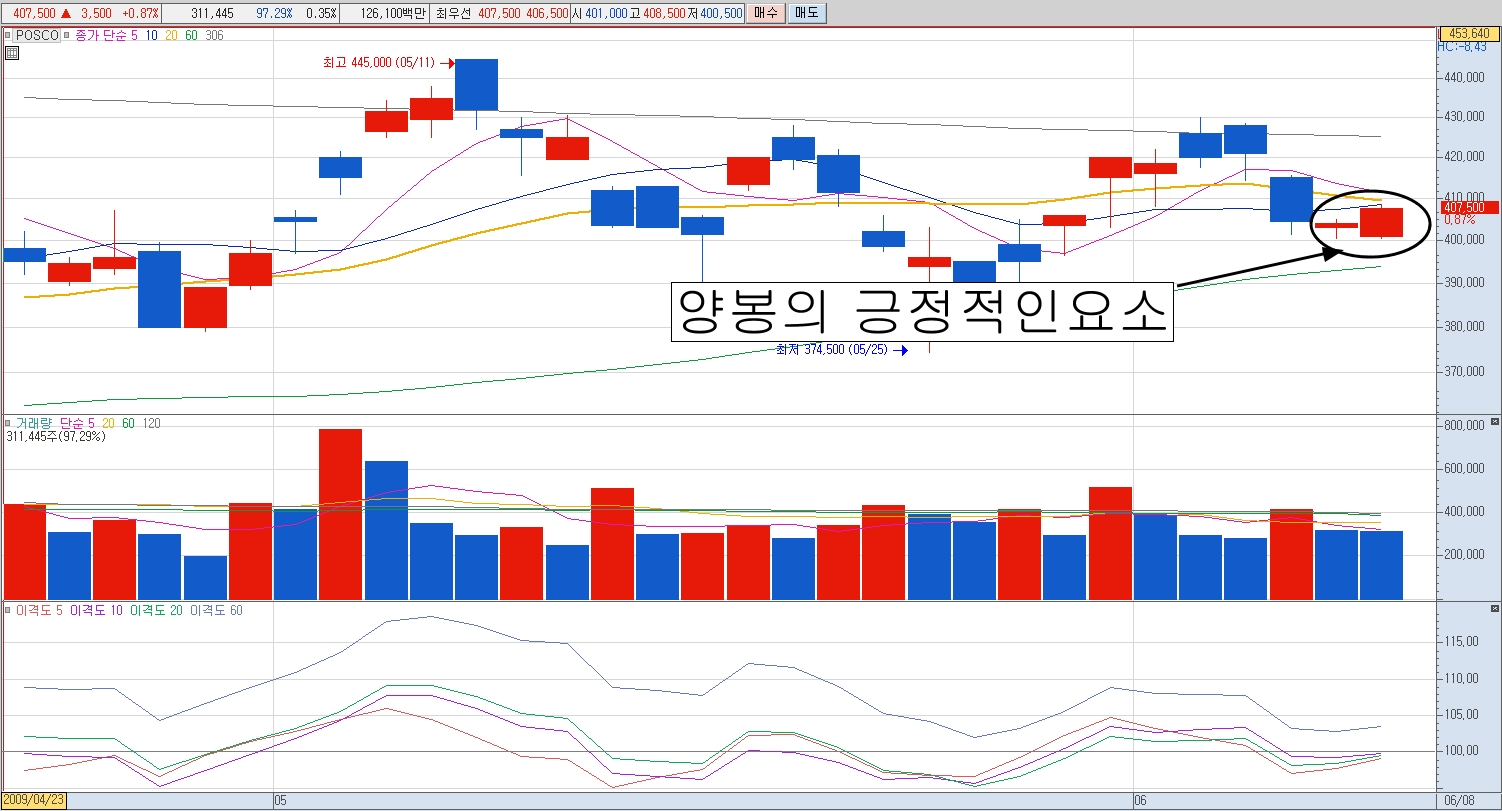
Task: Click the 거래량 volume indicator label
Action: [34, 423]
